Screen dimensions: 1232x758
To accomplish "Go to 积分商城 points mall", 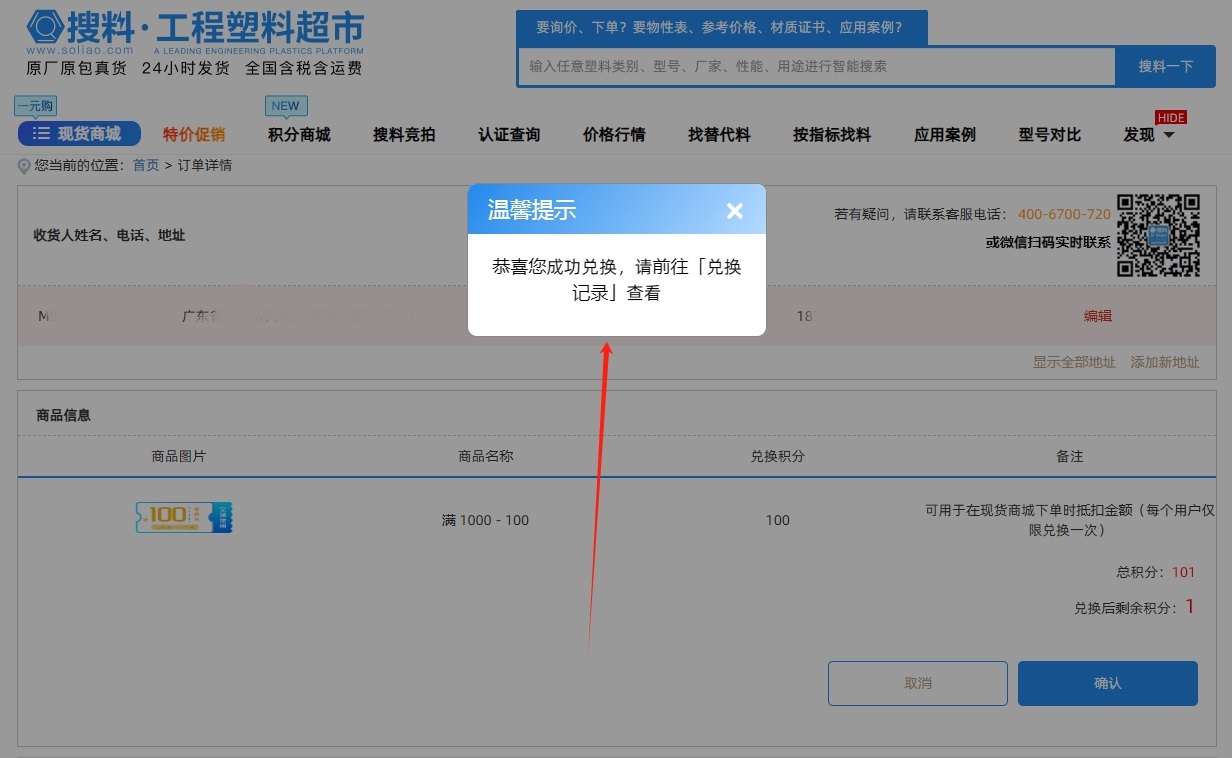I will coord(299,135).
